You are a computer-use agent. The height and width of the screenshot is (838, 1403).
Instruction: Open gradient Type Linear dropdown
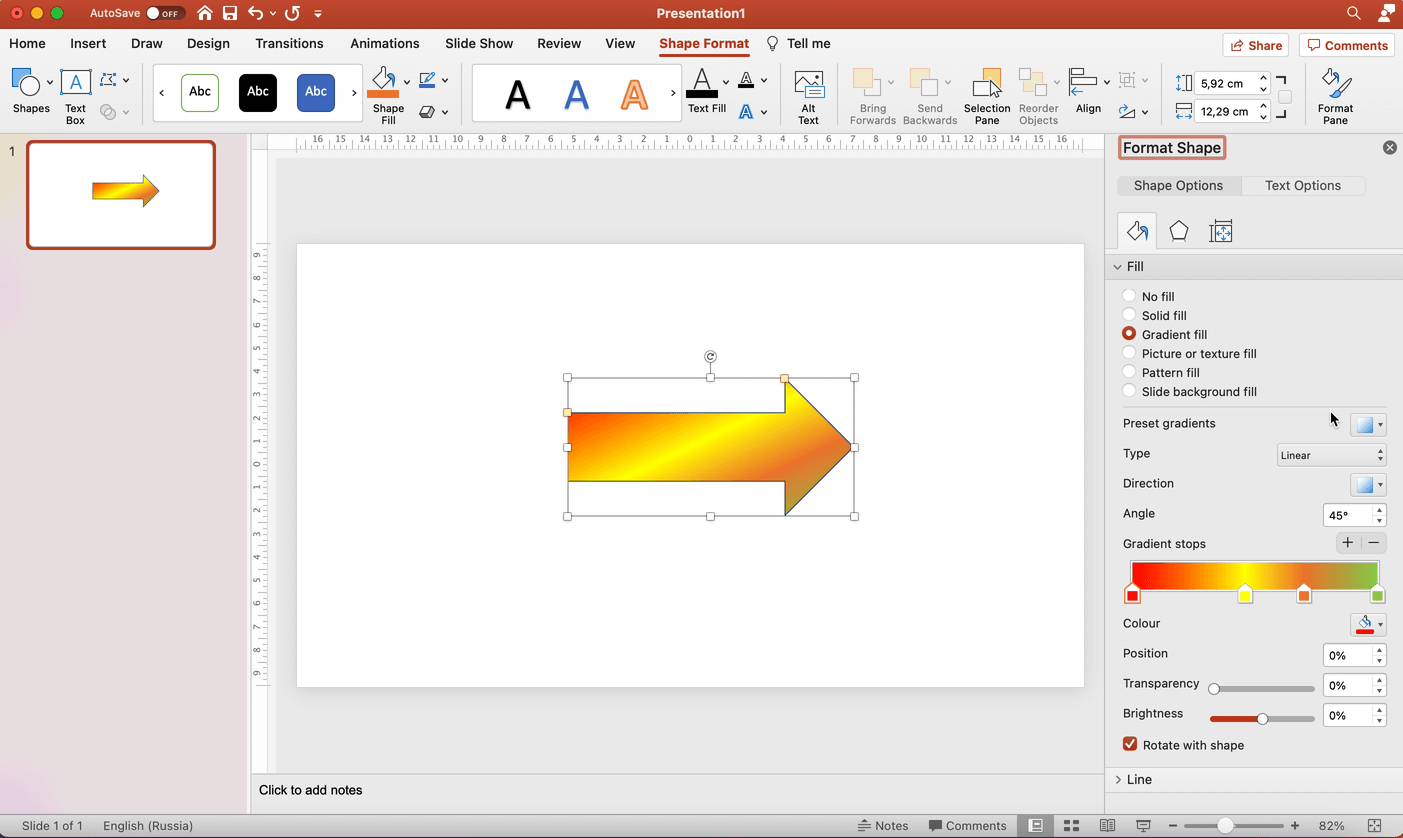1332,455
